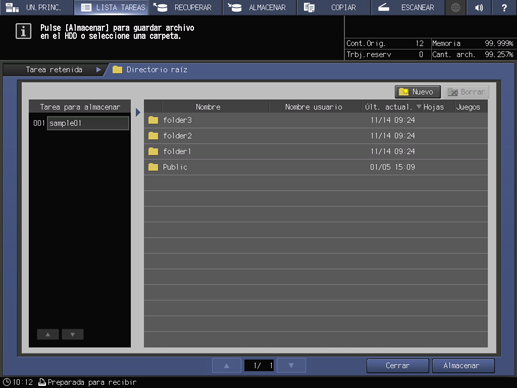Open the RECUPERAR tab
517x388 pixels.
[185, 7]
